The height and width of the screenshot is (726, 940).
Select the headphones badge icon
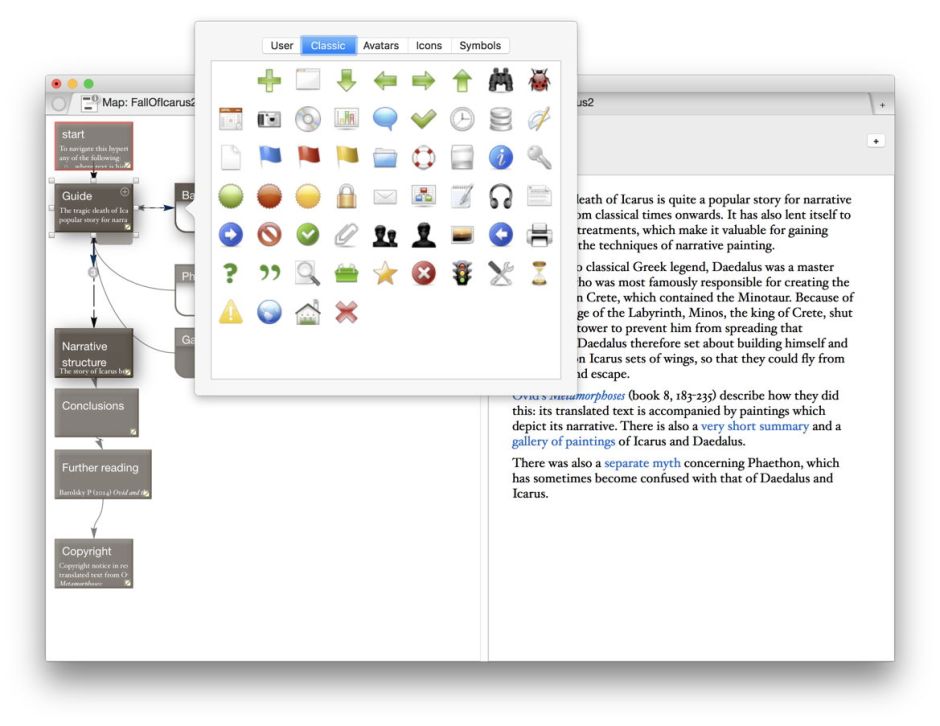[x=500, y=196]
